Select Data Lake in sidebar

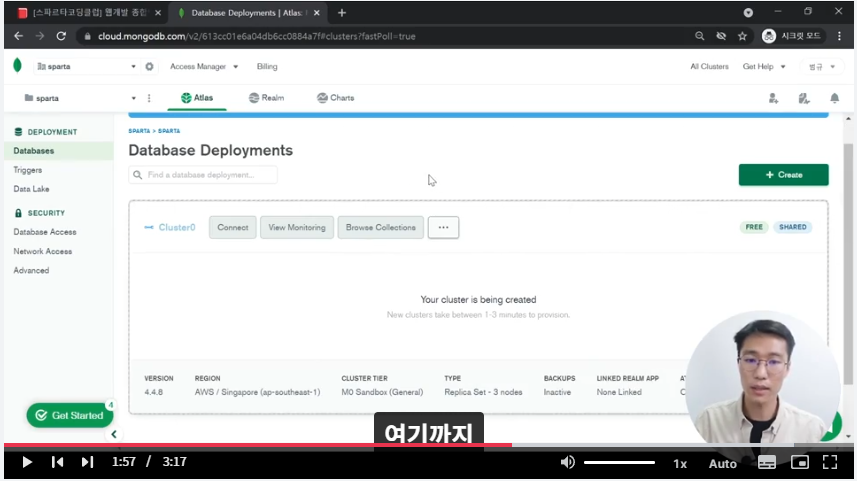[x=31, y=189]
